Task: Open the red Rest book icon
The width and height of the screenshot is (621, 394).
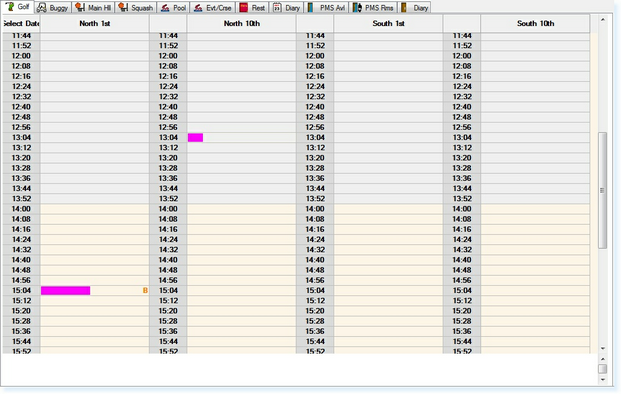Action: [x=244, y=8]
